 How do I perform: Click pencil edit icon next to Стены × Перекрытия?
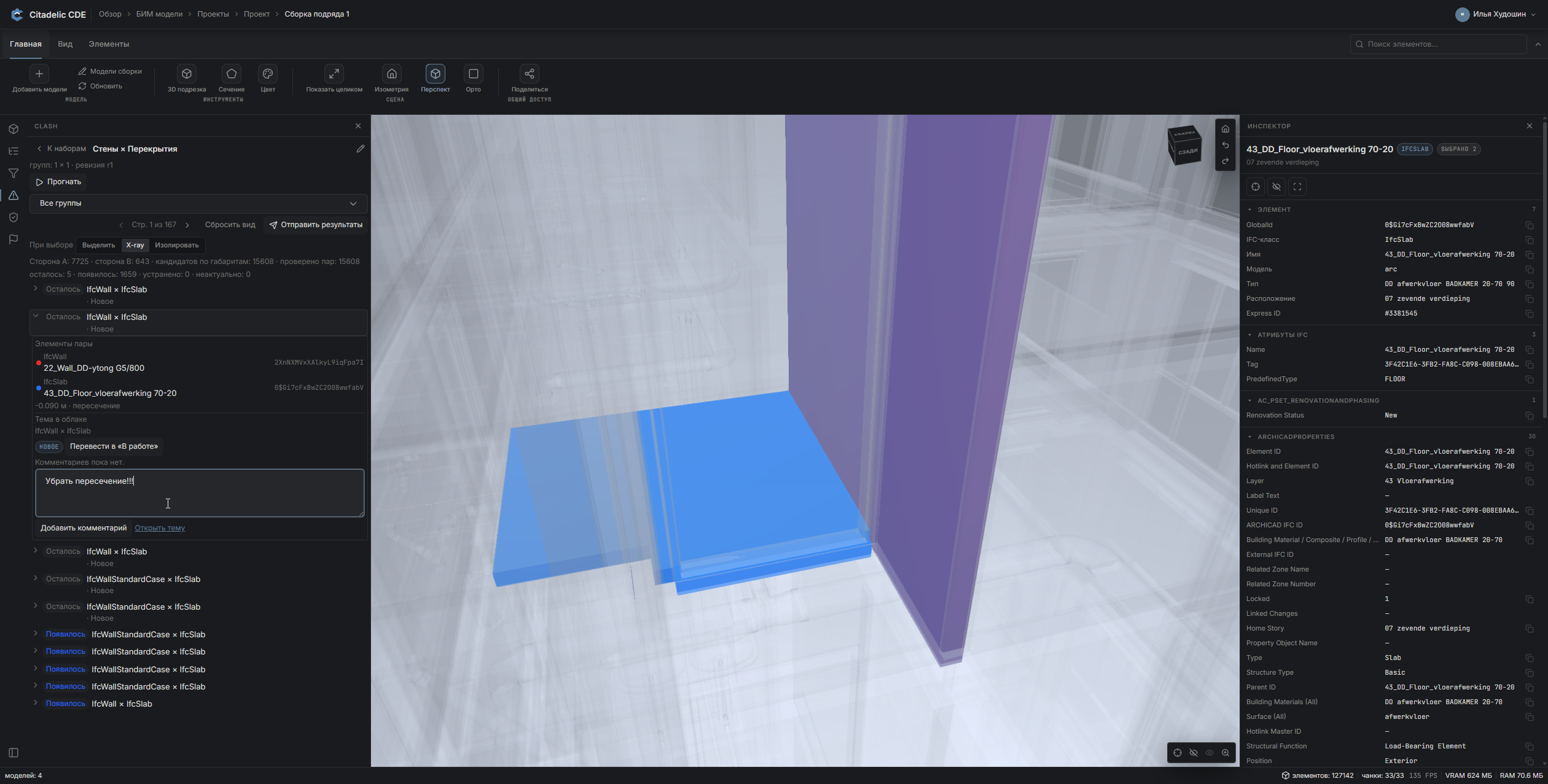click(361, 149)
